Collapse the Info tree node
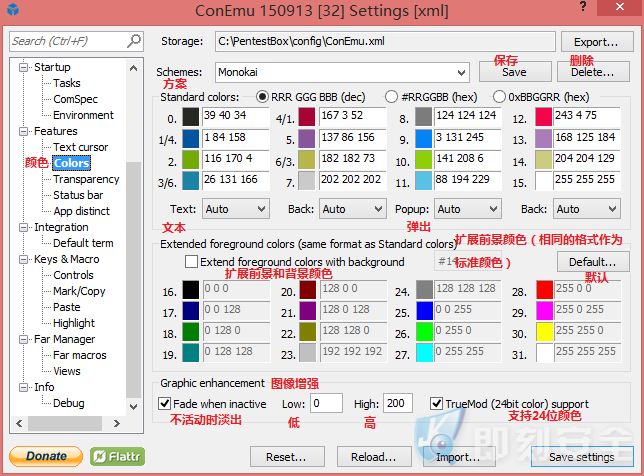 [x=24, y=387]
